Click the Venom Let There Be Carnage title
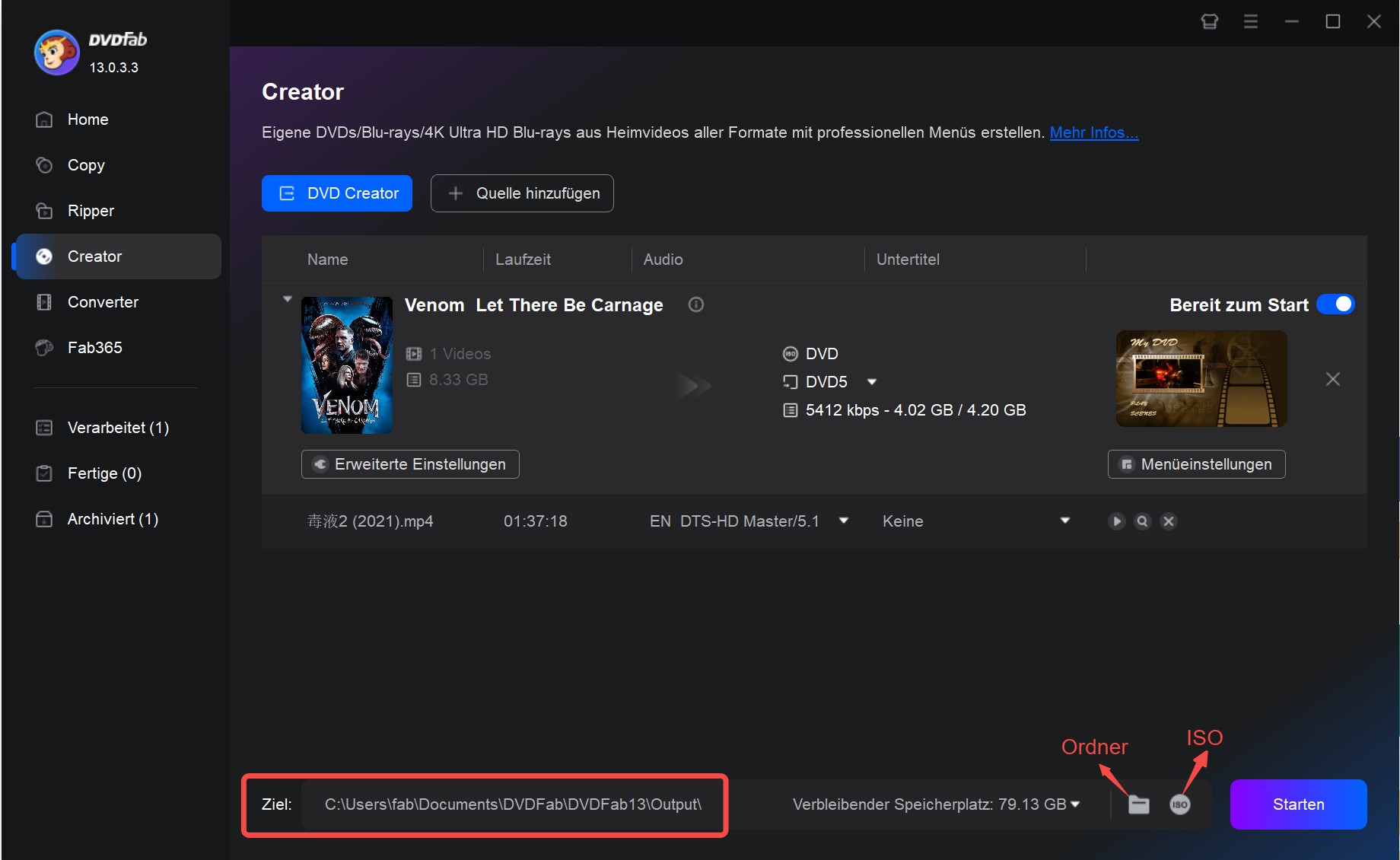The height and width of the screenshot is (860, 1400). [x=534, y=305]
